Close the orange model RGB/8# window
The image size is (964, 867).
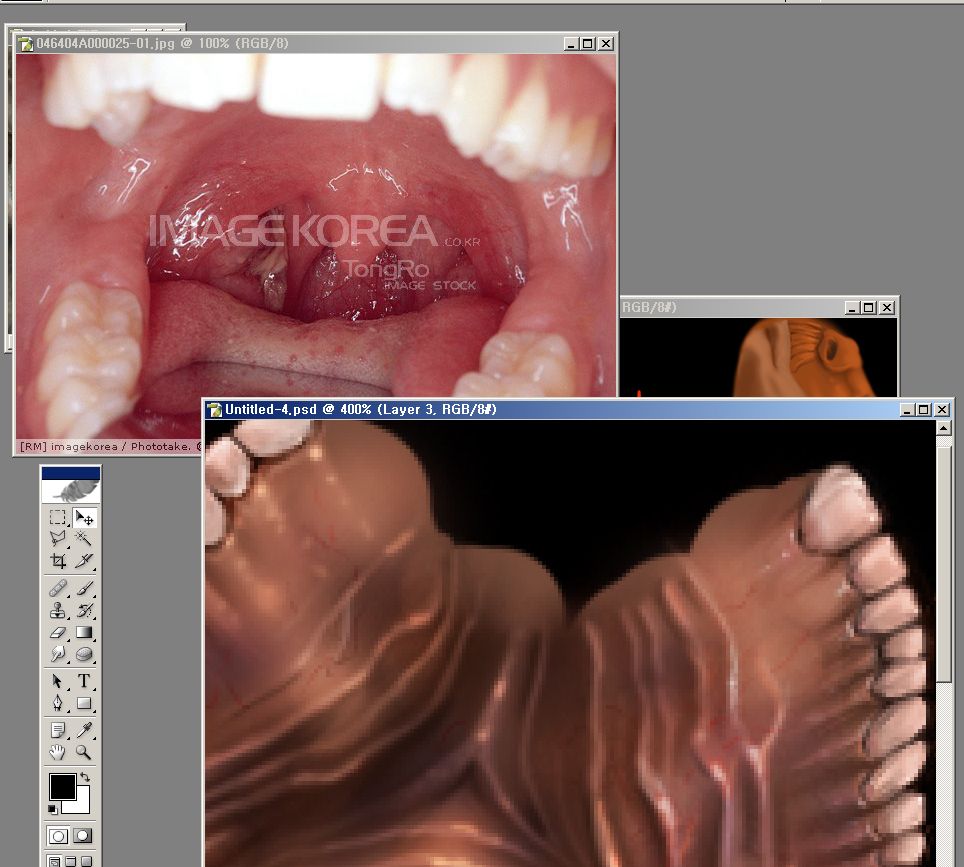point(887,307)
